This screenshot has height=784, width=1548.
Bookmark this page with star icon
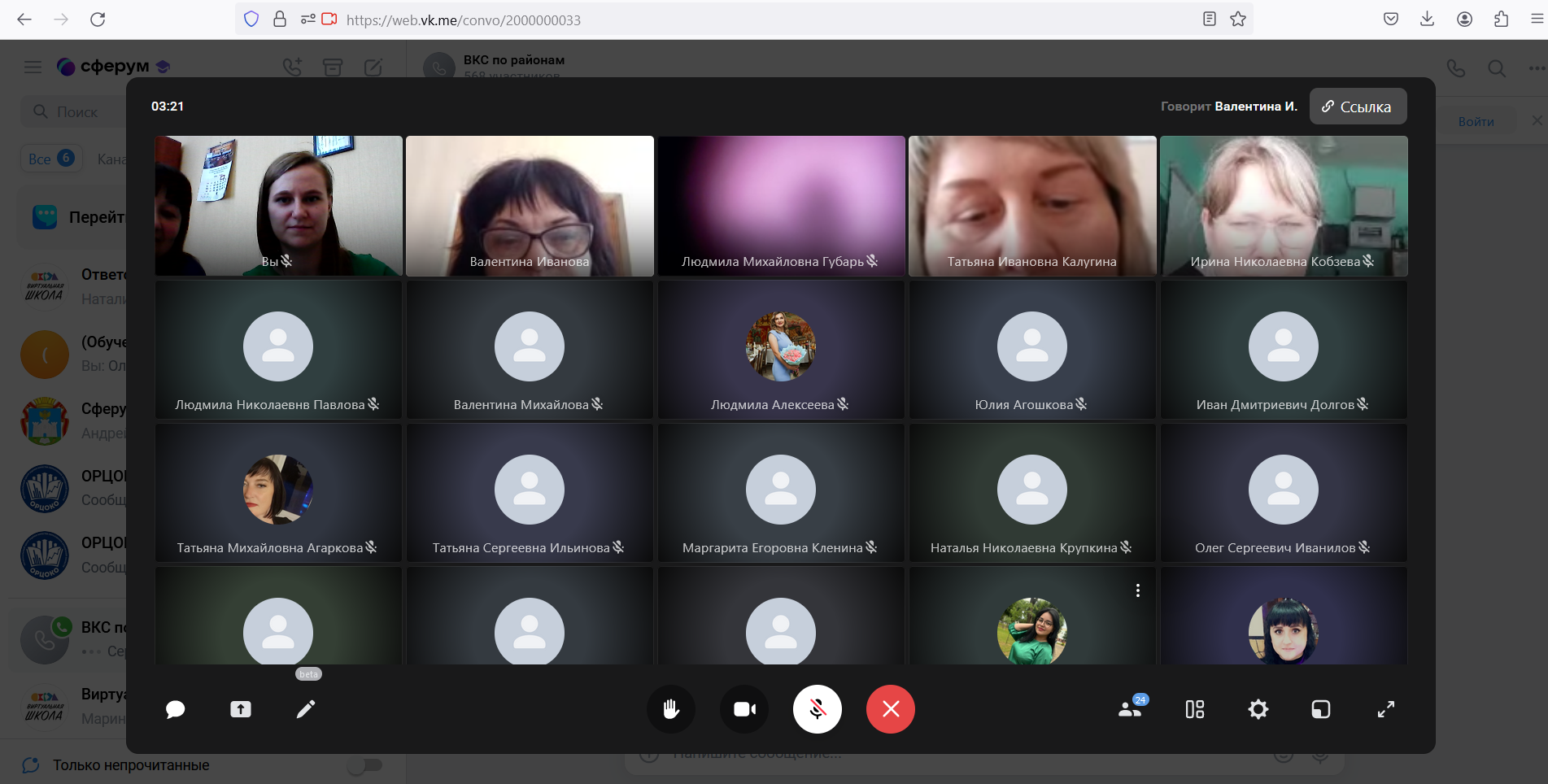1237,20
